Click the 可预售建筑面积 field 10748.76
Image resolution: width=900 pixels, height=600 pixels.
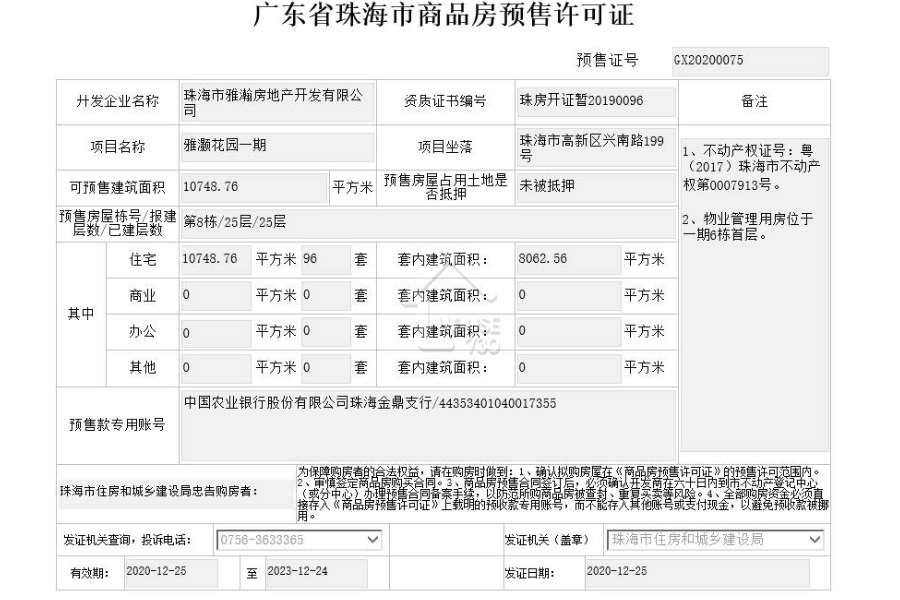click(254, 188)
